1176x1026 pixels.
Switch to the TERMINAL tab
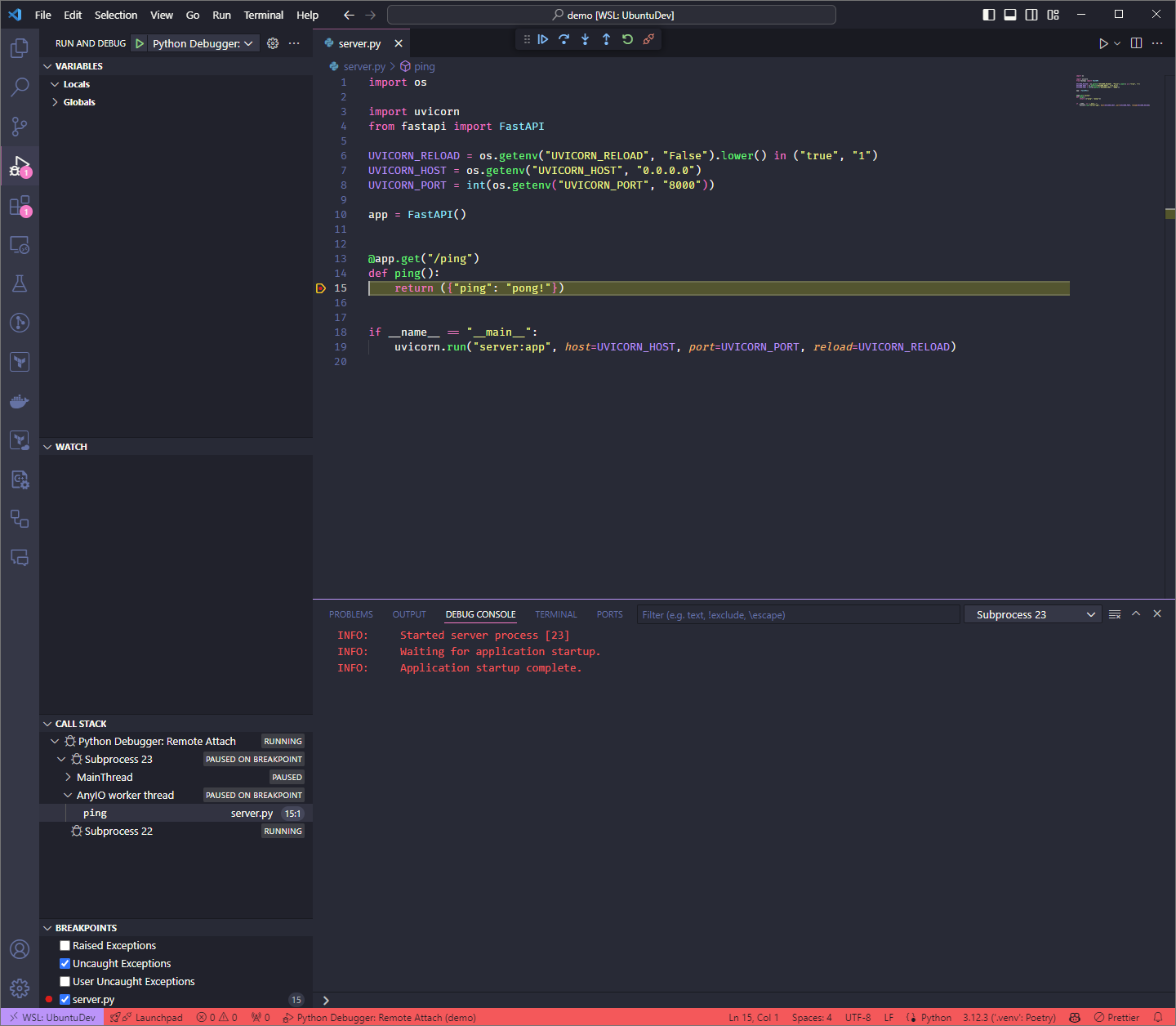pyautogui.click(x=555, y=613)
